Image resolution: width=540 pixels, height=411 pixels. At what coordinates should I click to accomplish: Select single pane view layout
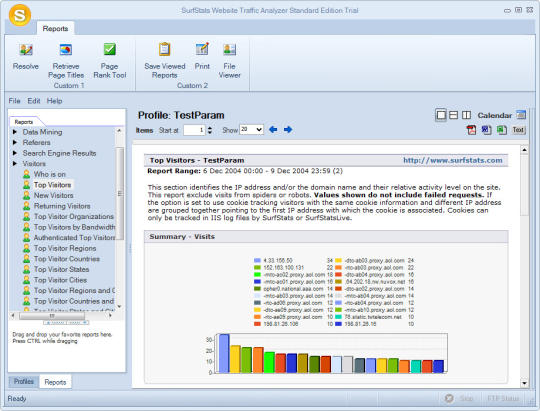tap(441, 115)
